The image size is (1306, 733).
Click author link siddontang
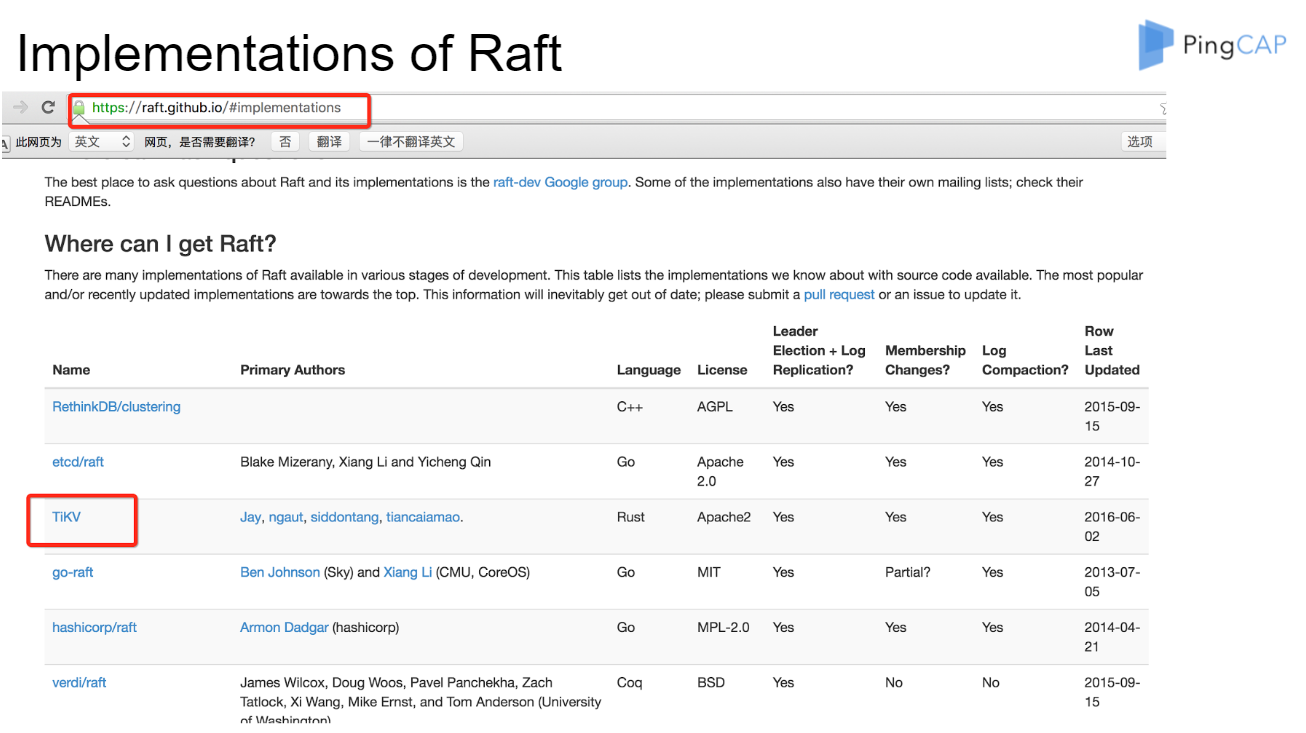tap(344, 517)
